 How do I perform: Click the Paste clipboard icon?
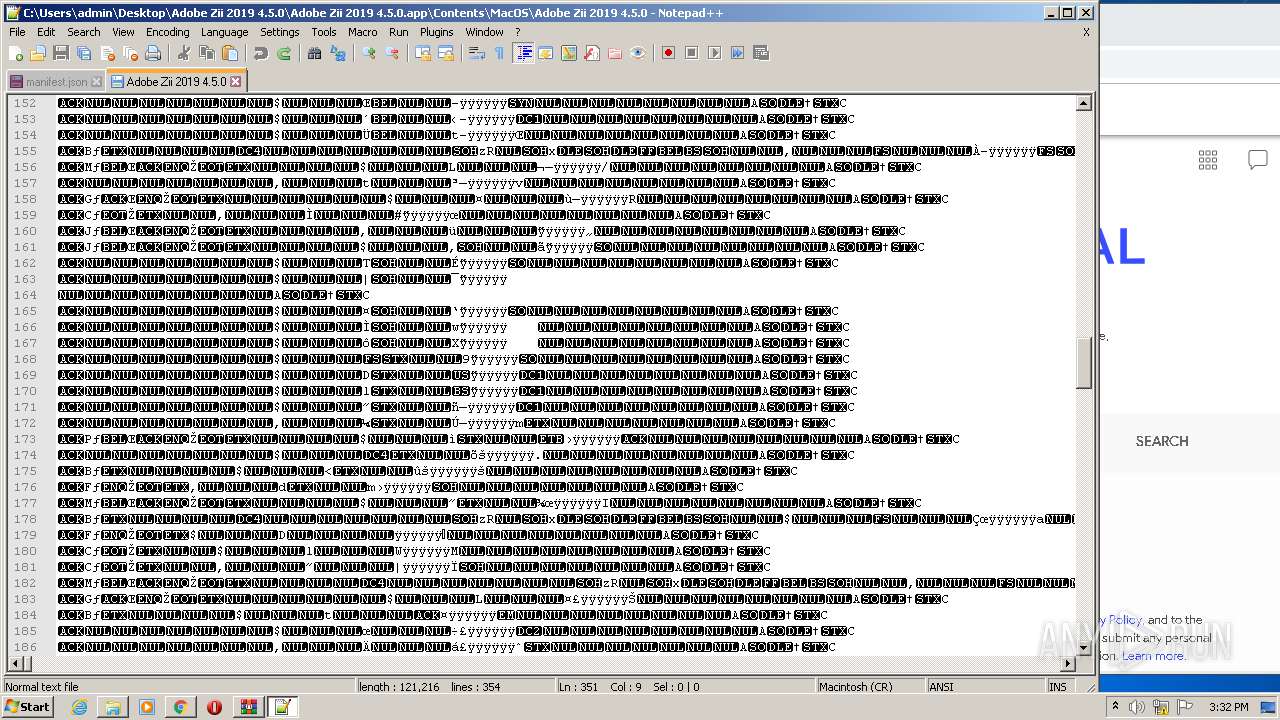pyautogui.click(x=230, y=53)
